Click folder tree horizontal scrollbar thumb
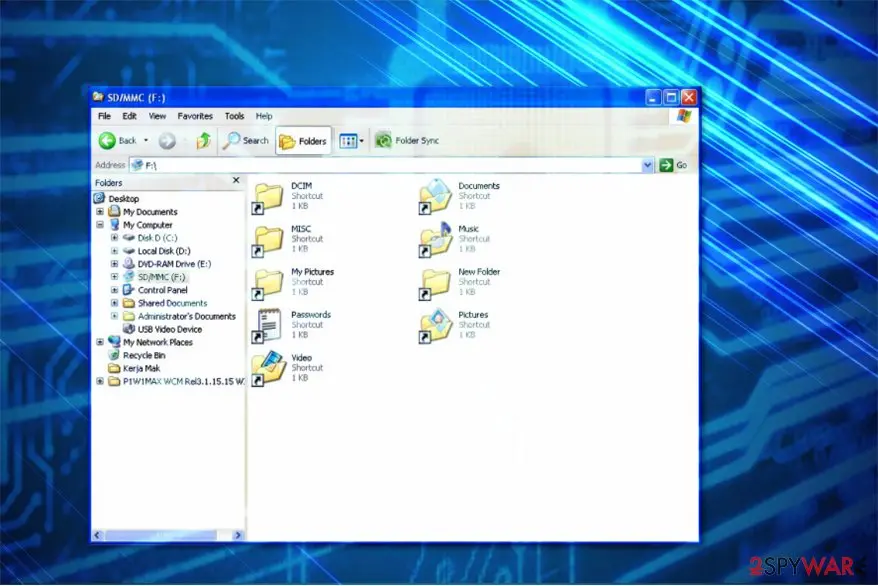 tap(160, 535)
